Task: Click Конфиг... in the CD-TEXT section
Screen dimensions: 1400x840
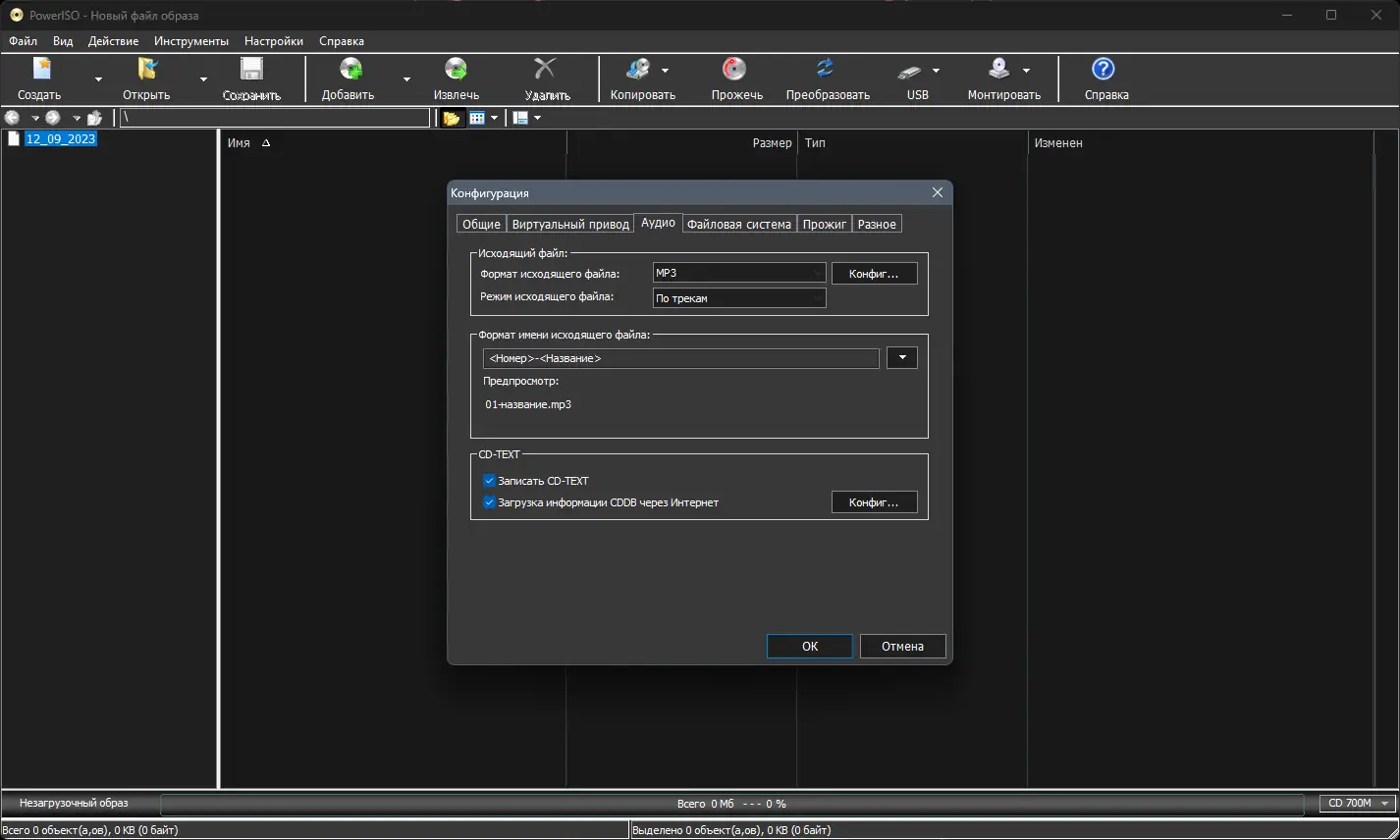Action: (x=874, y=502)
